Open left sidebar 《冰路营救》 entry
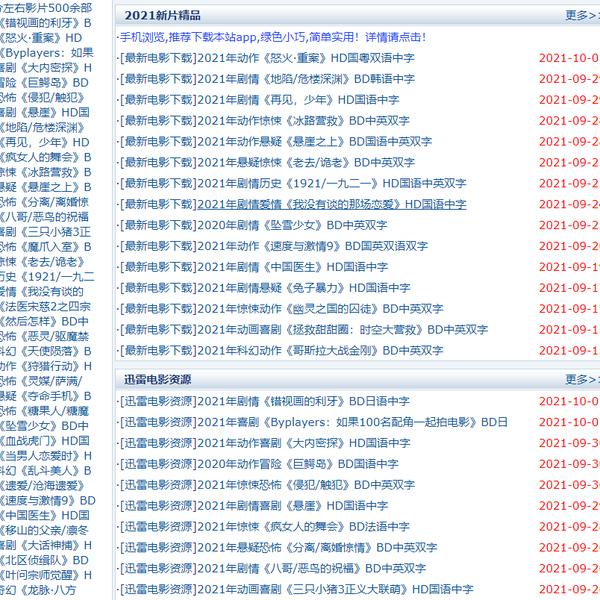Screen dimensions: 600x600 coord(46,172)
